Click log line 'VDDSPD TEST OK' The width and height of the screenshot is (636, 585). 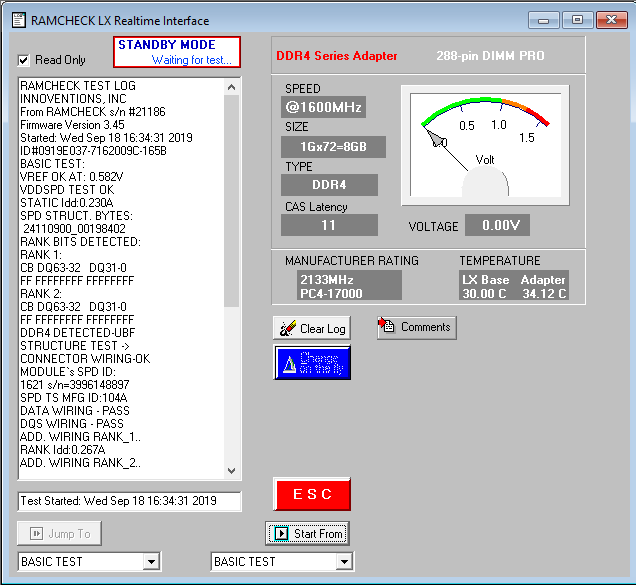click(67, 189)
